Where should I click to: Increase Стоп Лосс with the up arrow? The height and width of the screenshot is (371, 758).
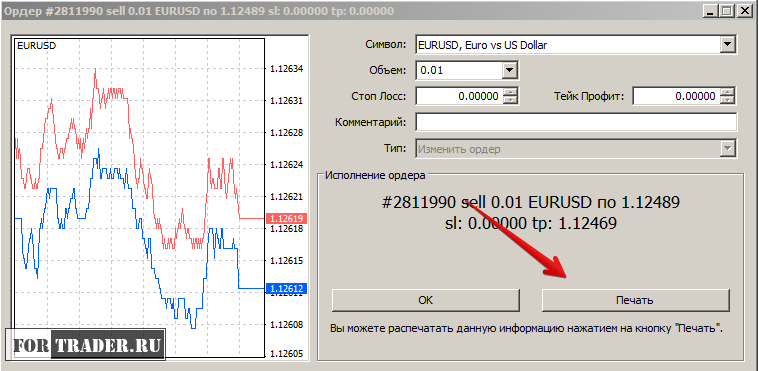pyautogui.click(x=510, y=92)
